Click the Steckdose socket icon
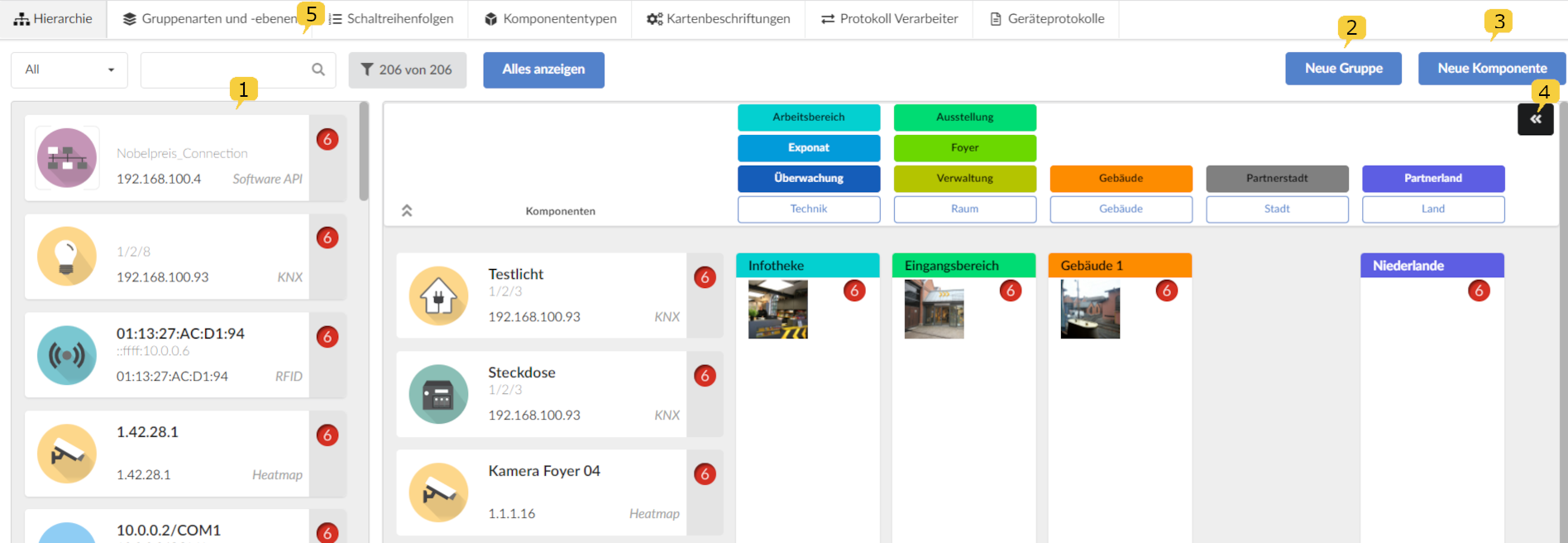 point(438,394)
